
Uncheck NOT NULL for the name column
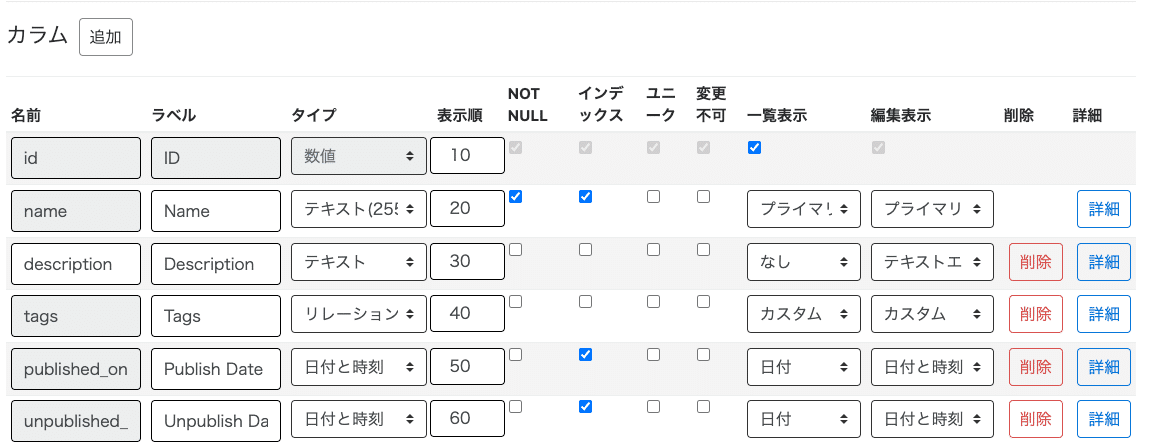(515, 197)
